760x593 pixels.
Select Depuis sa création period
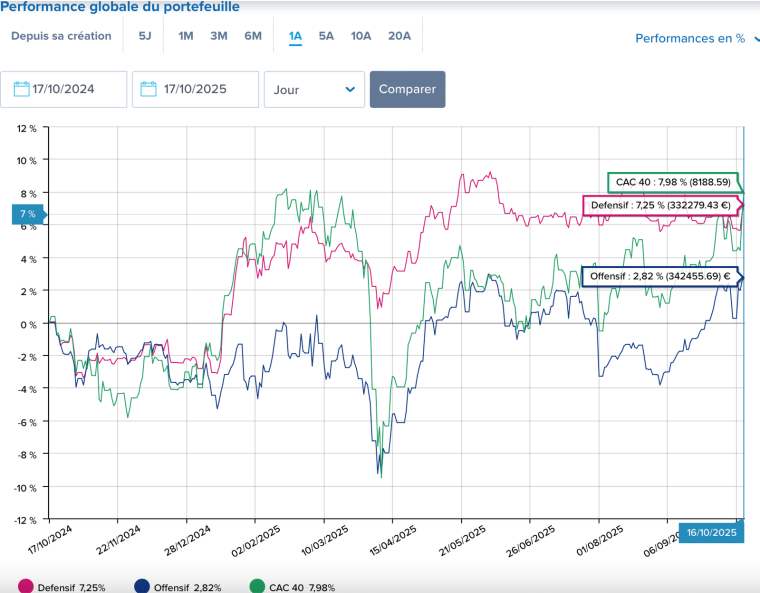(x=61, y=36)
